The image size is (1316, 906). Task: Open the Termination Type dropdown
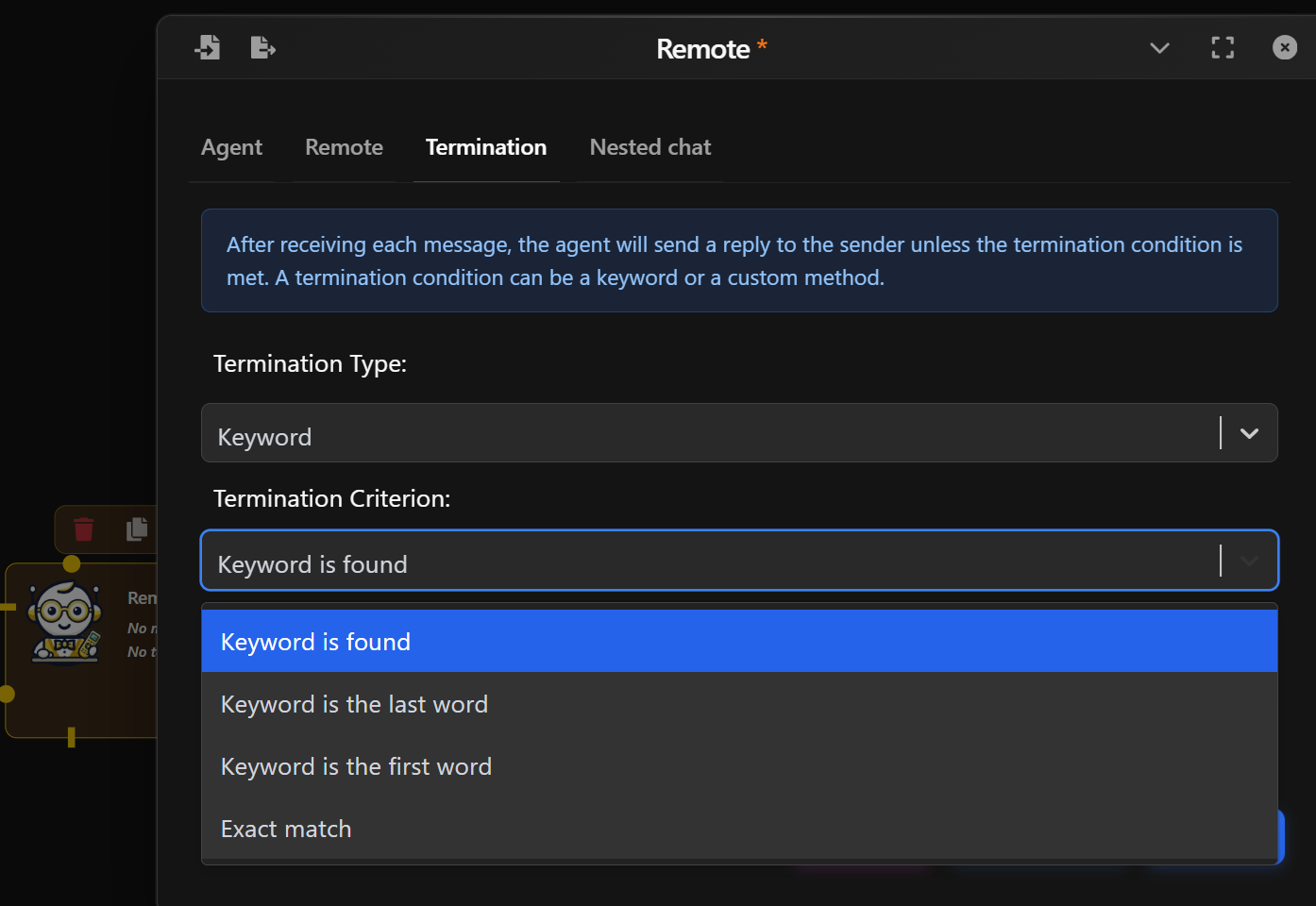(1248, 433)
